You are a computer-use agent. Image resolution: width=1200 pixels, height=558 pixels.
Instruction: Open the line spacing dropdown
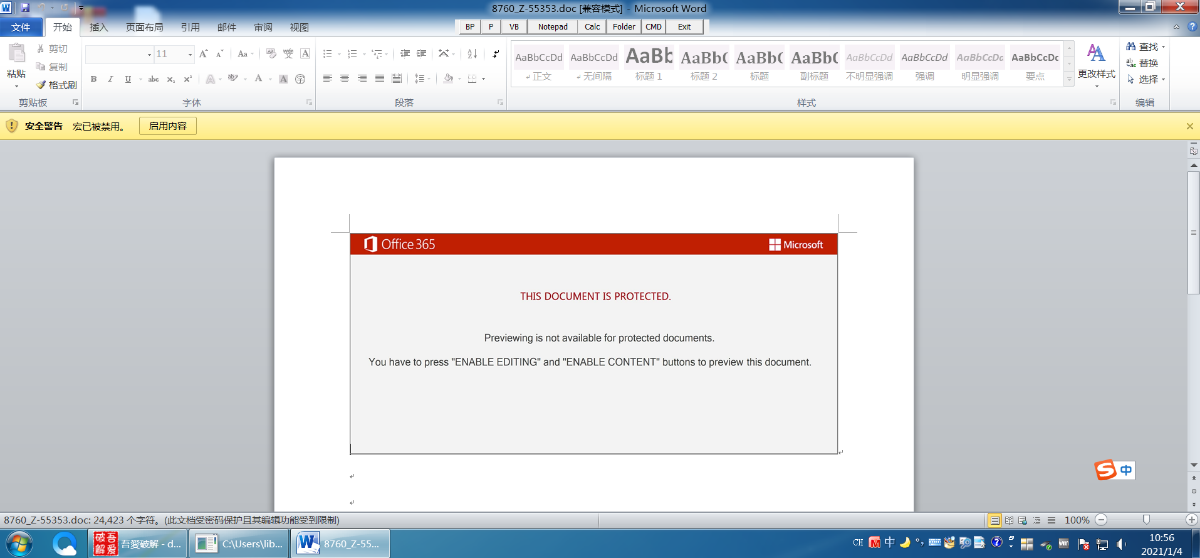pyautogui.click(x=421, y=78)
